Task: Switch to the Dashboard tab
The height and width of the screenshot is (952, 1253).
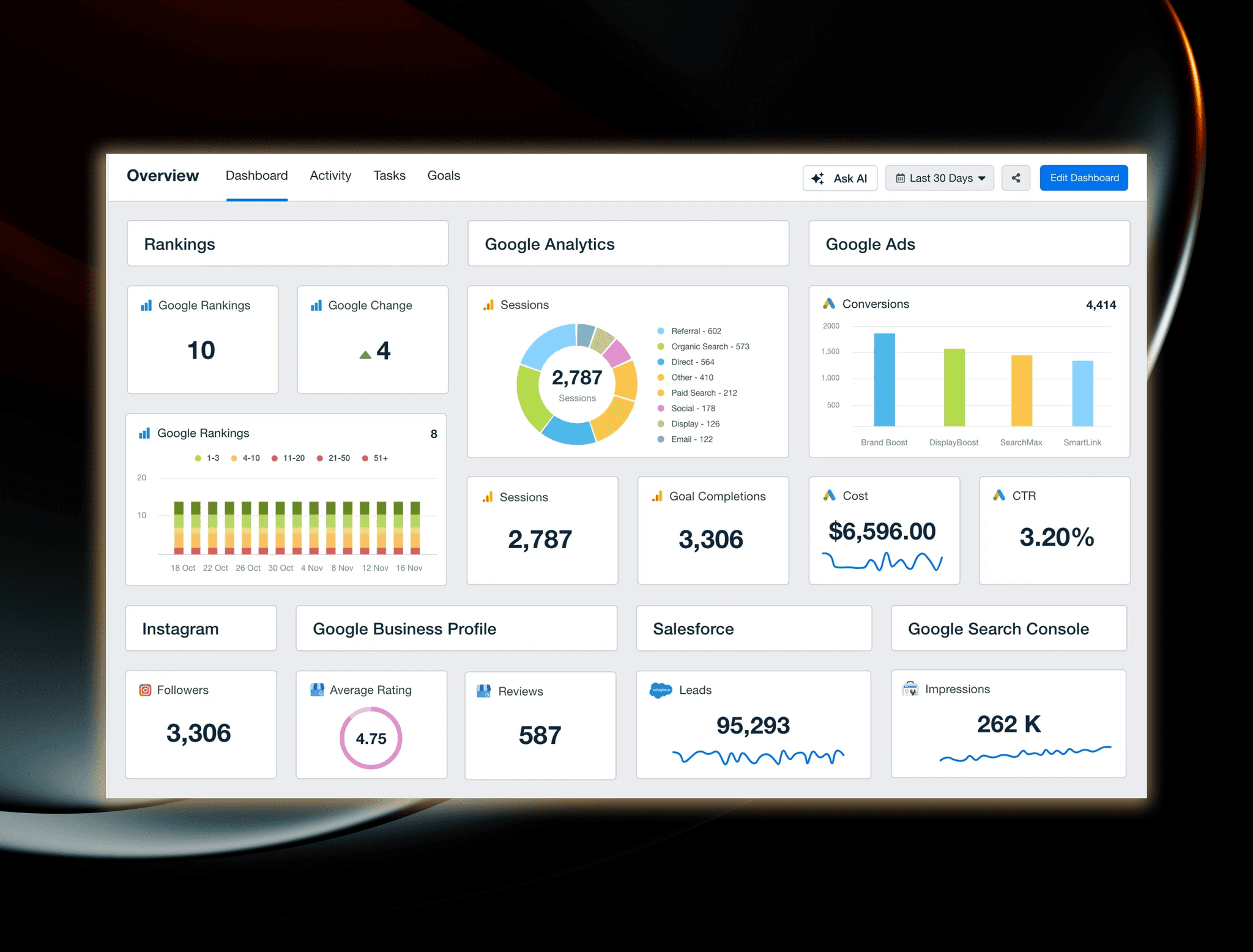Action: [x=256, y=176]
